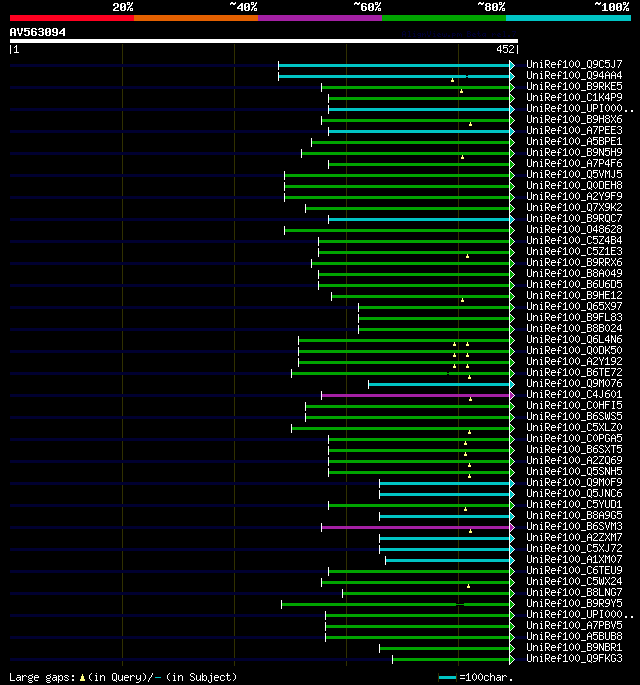
Task: Click the red 20% legend segment
Action: point(72,18)
